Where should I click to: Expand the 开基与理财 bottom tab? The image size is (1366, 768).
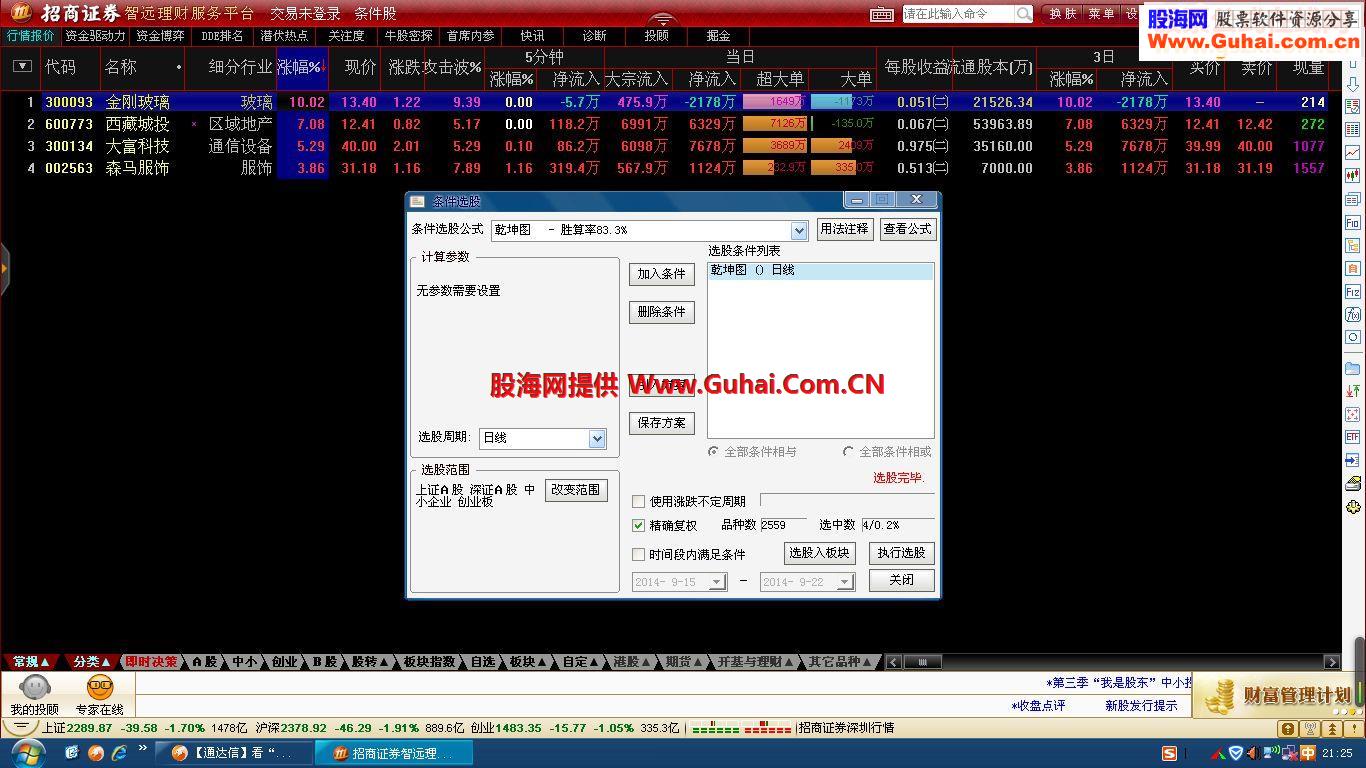pos(755,662)
